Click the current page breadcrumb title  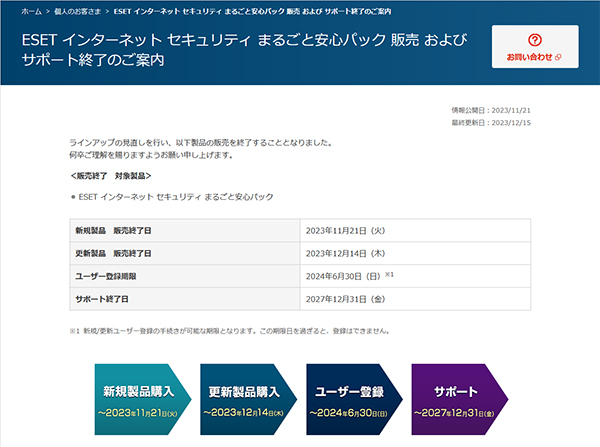click(253, 11)
